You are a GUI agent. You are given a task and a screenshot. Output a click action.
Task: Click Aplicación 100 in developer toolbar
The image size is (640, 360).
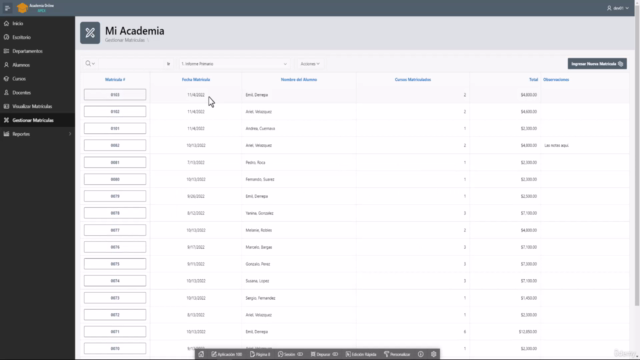tap(227, 354)
